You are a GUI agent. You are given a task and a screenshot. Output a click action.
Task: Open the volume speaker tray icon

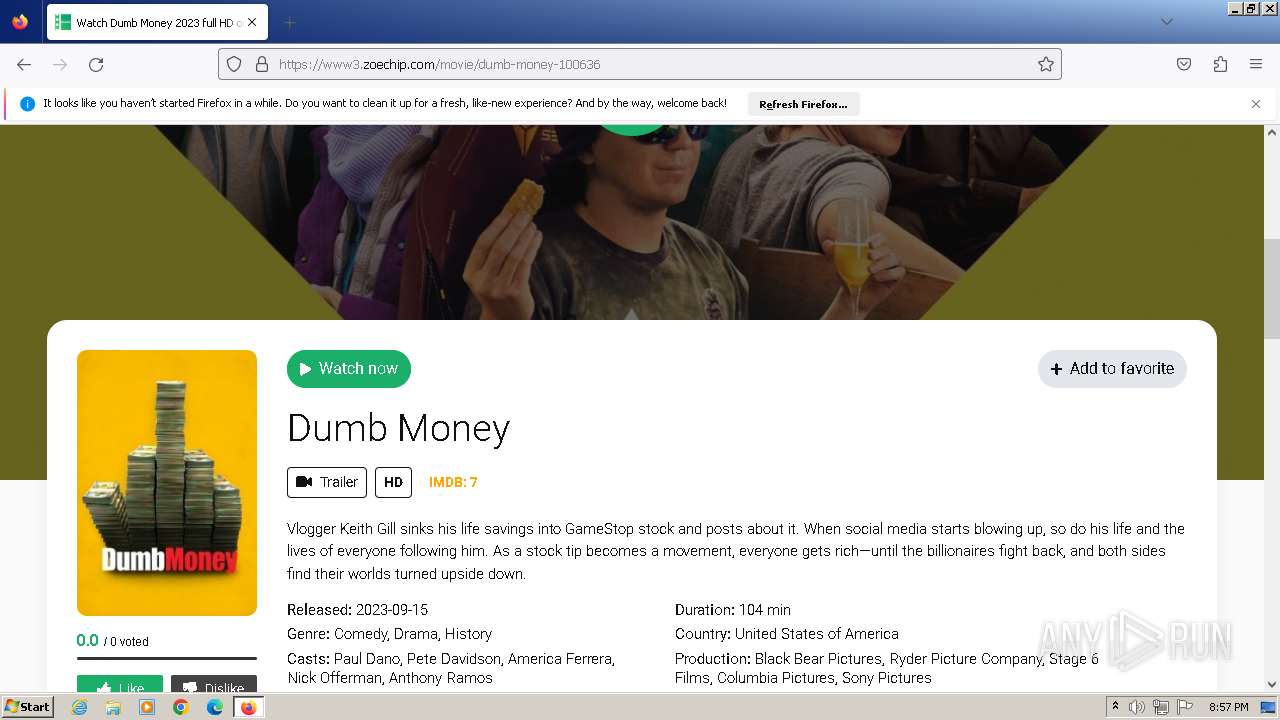click(x=1137, y=707)
